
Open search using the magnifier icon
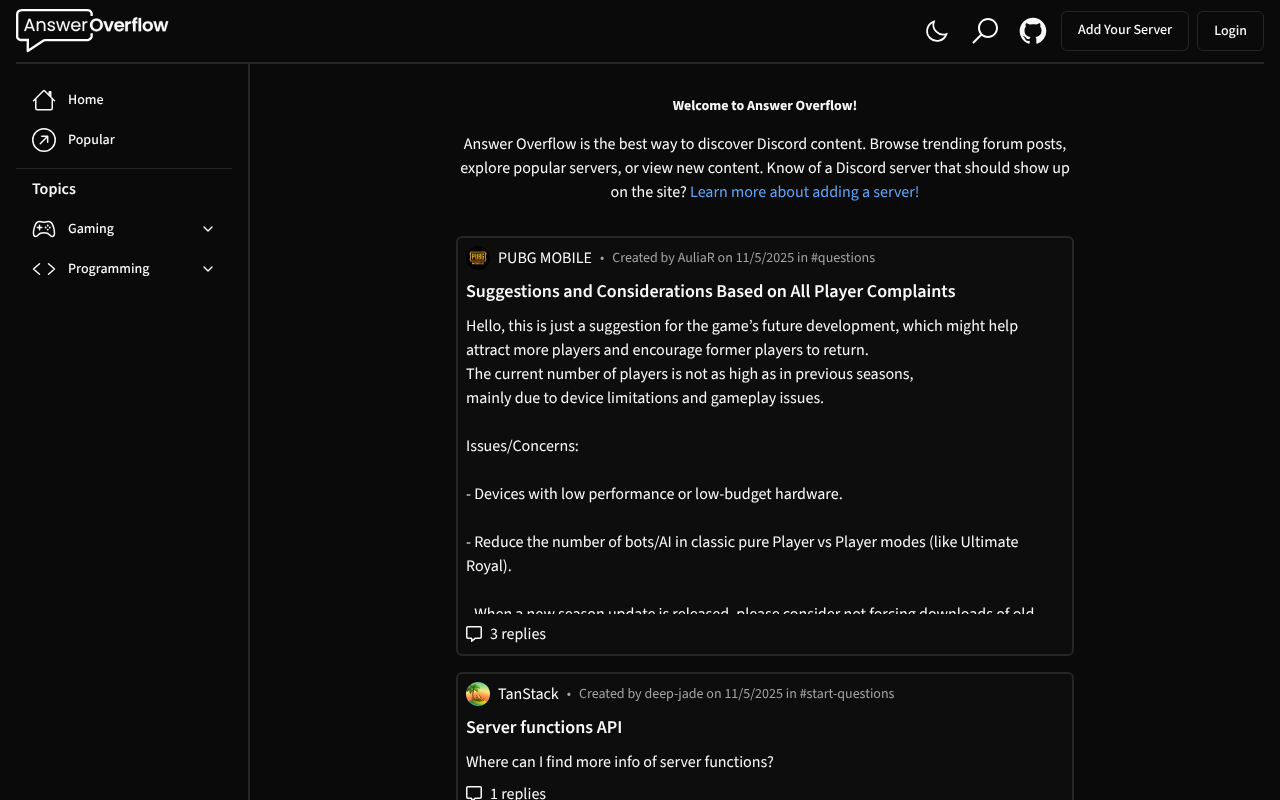tap(984, 31)
